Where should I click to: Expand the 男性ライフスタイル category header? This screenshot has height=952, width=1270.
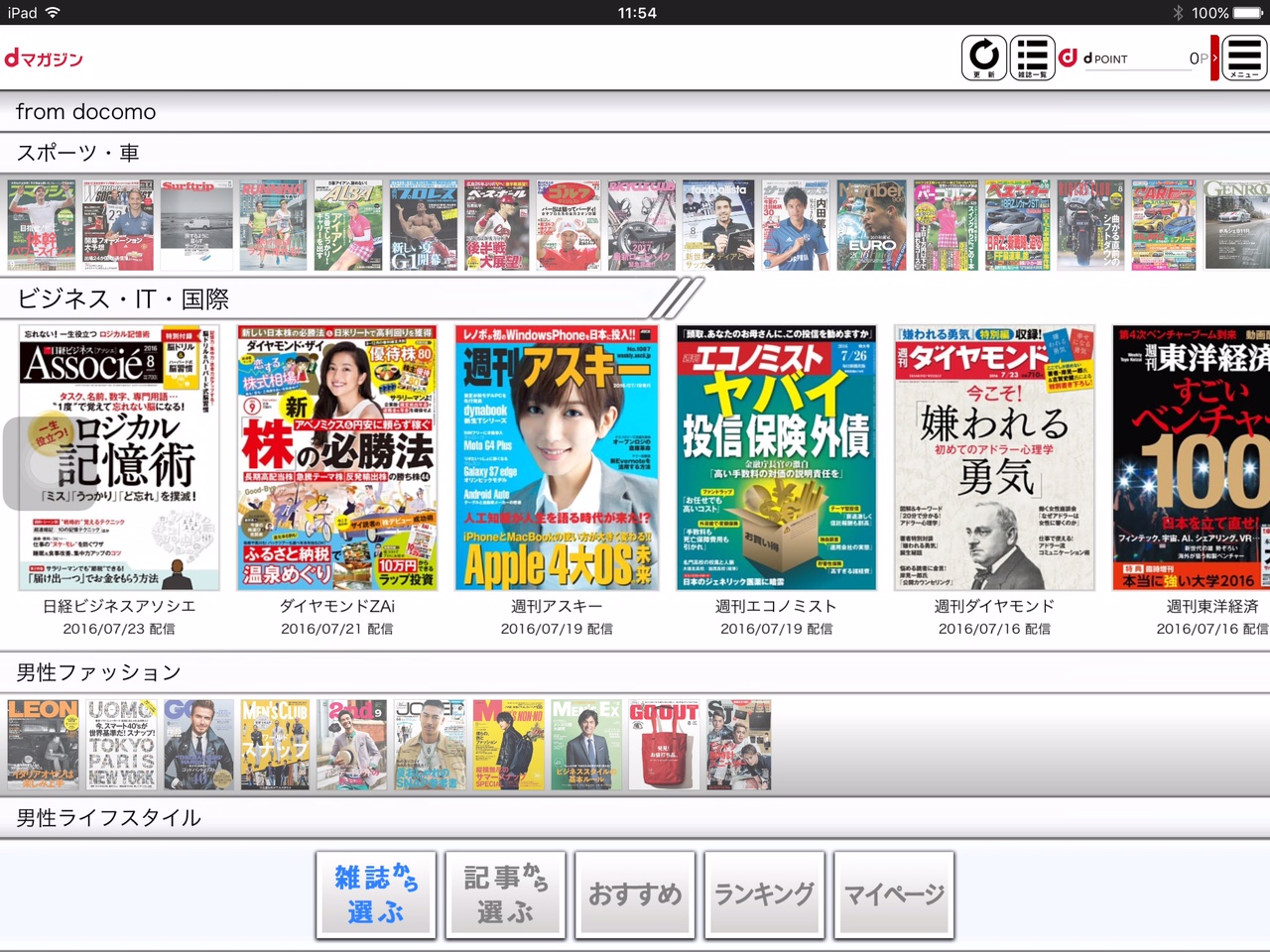pos(635,817)
